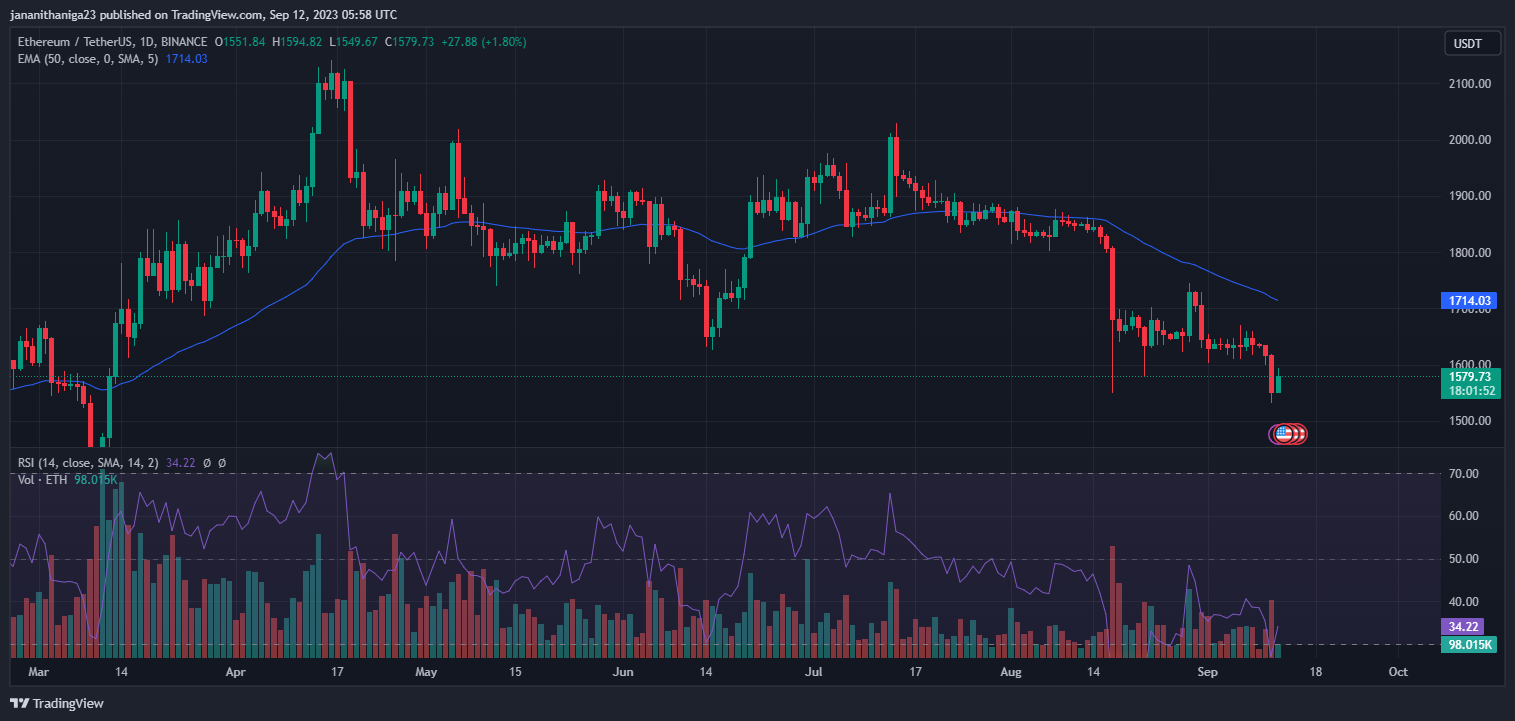Click the 98.015K volume value tag
Viewport: 1515px width, 721px height.
pyautogui.click(x=1469, y=645)
